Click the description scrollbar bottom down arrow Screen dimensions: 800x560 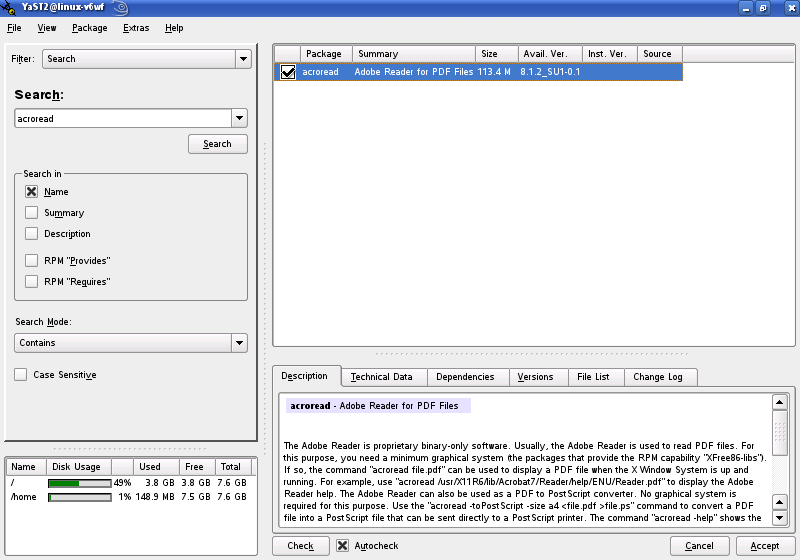(780, 519)
